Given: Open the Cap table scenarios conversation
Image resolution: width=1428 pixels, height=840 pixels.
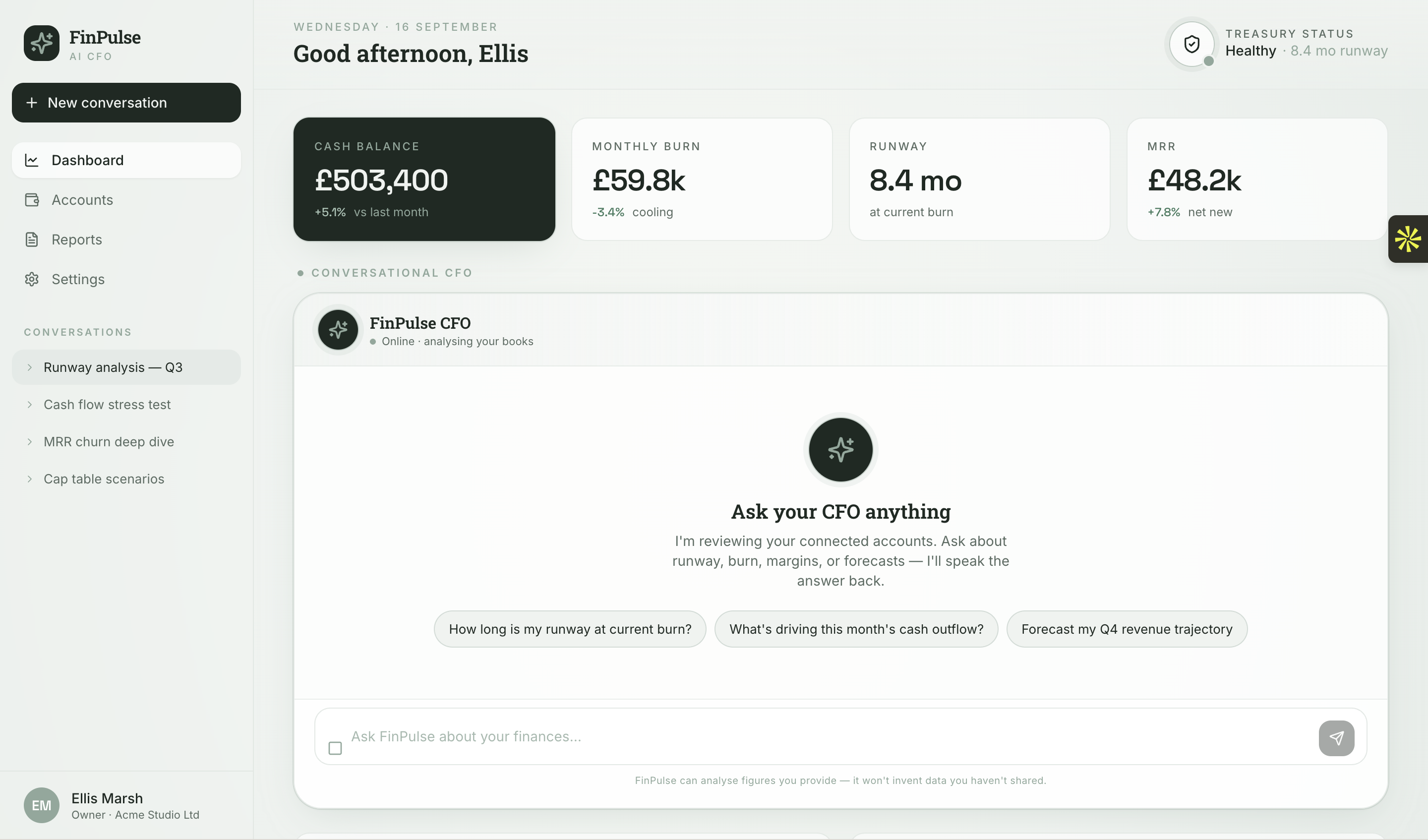Looking at the screenshot, I should (x=126, y=479).
